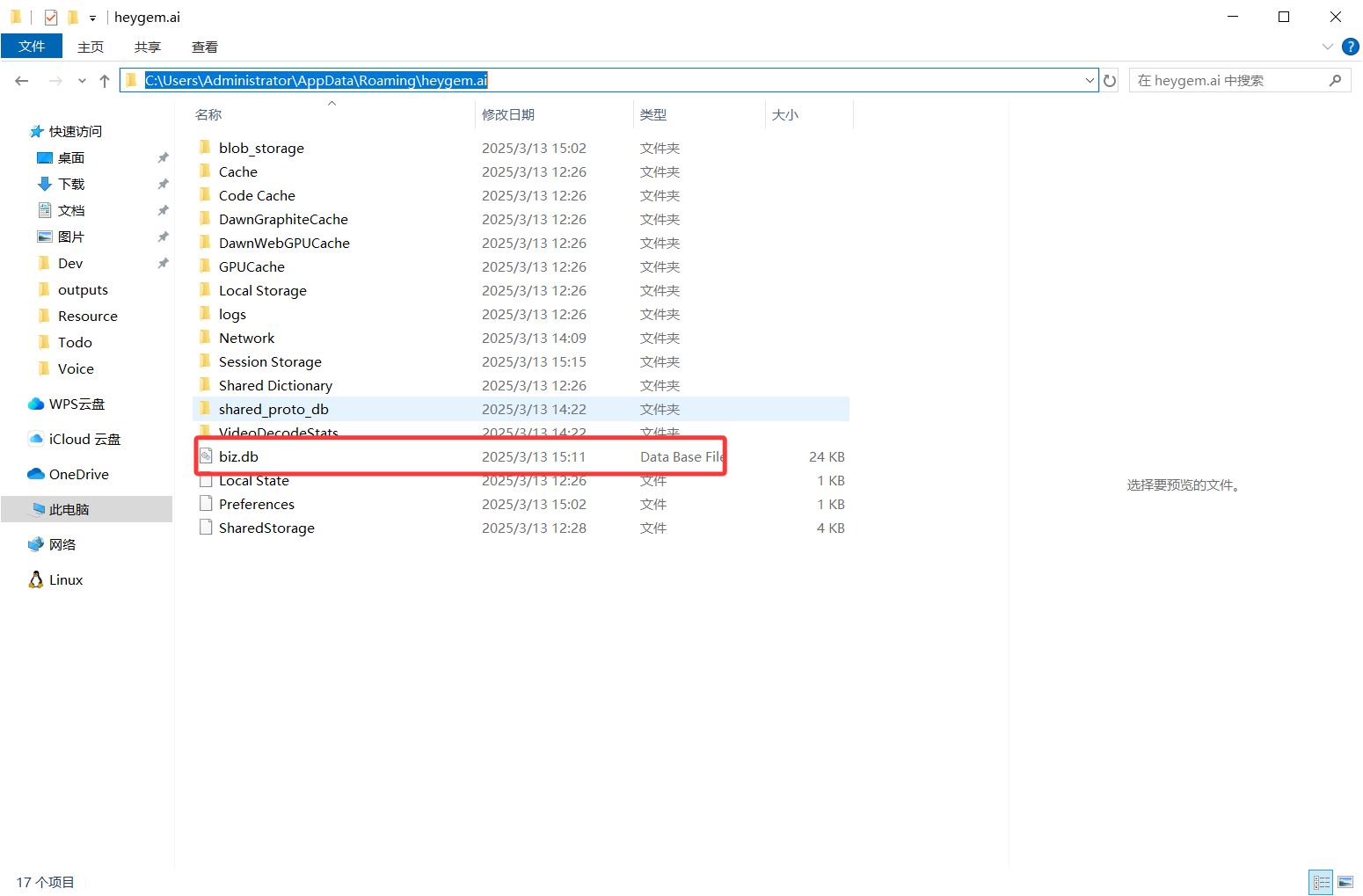Expand address bar history dropdown

click(x=1090, y=81)
